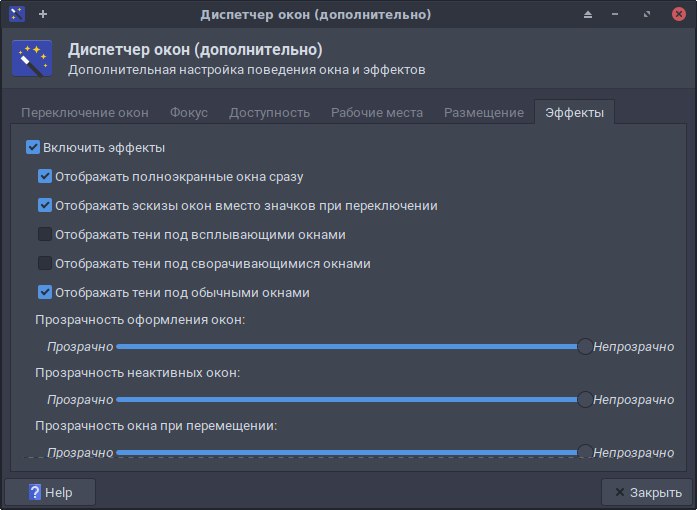
Task: Select the Эффекты tab
Action: (x=574, y=112)
